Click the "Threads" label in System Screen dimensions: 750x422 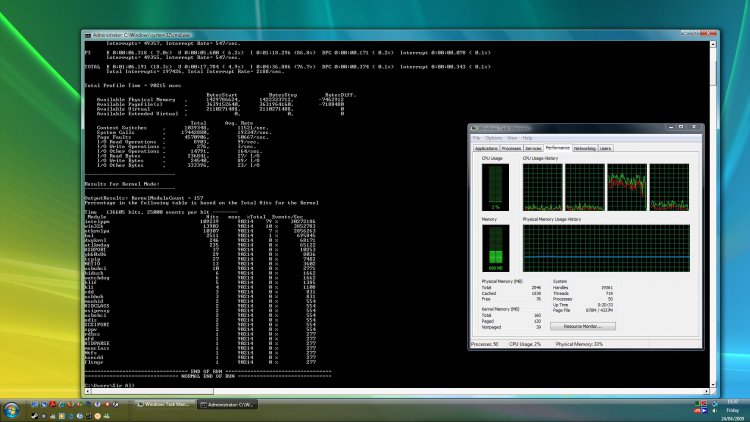click(x=561, y=293)
